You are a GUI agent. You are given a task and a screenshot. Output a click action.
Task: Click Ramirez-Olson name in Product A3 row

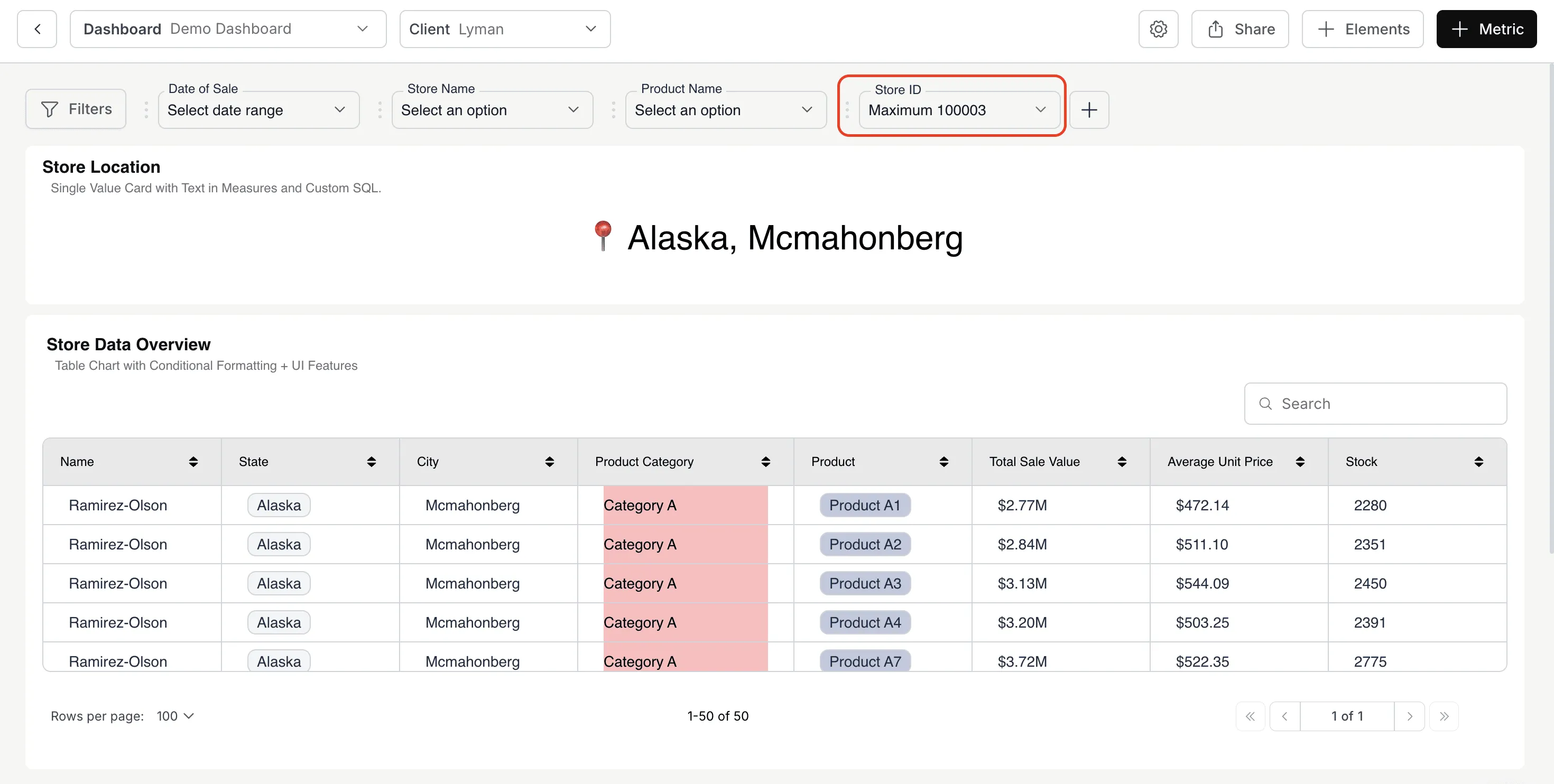click(118, 584)
